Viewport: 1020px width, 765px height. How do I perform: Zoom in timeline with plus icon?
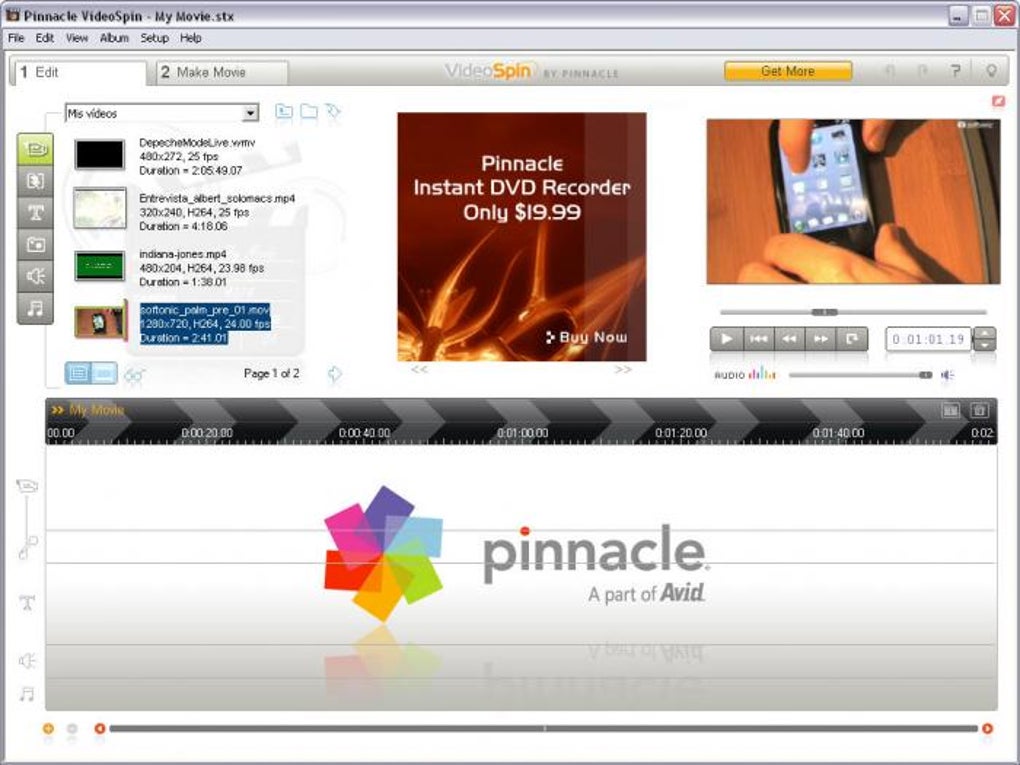(48, 729)
